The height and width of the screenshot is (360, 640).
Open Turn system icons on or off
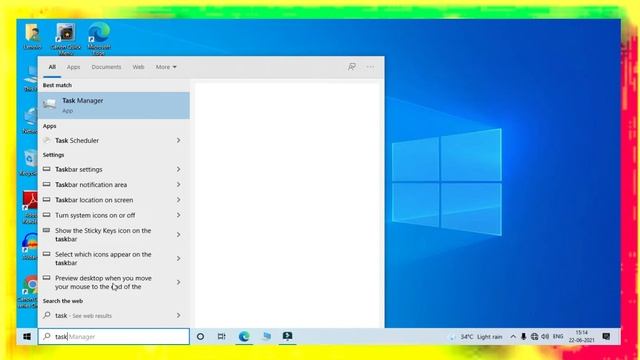pyautogui.click(x=113, y=215)
